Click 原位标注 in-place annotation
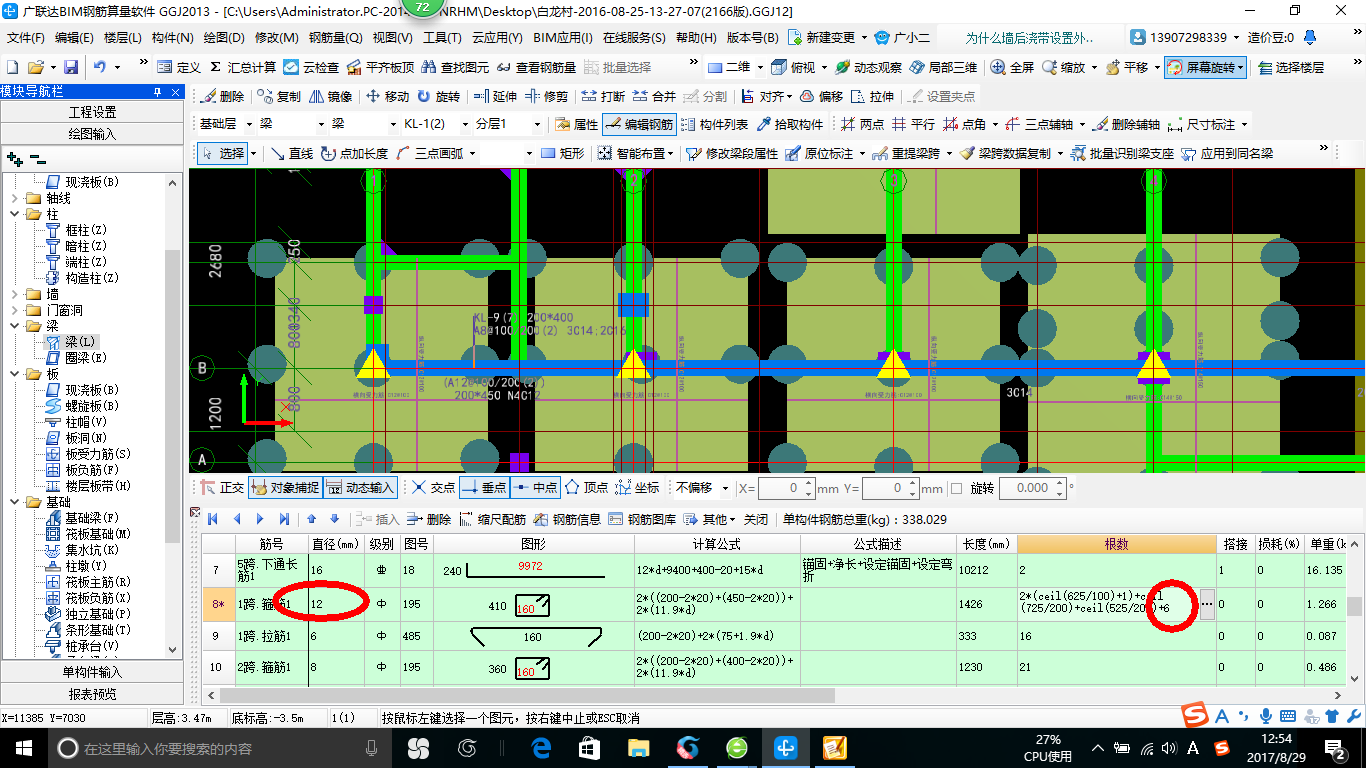Image resolution: width=1366 pixels, height=768 pixels. pos(819,153)
